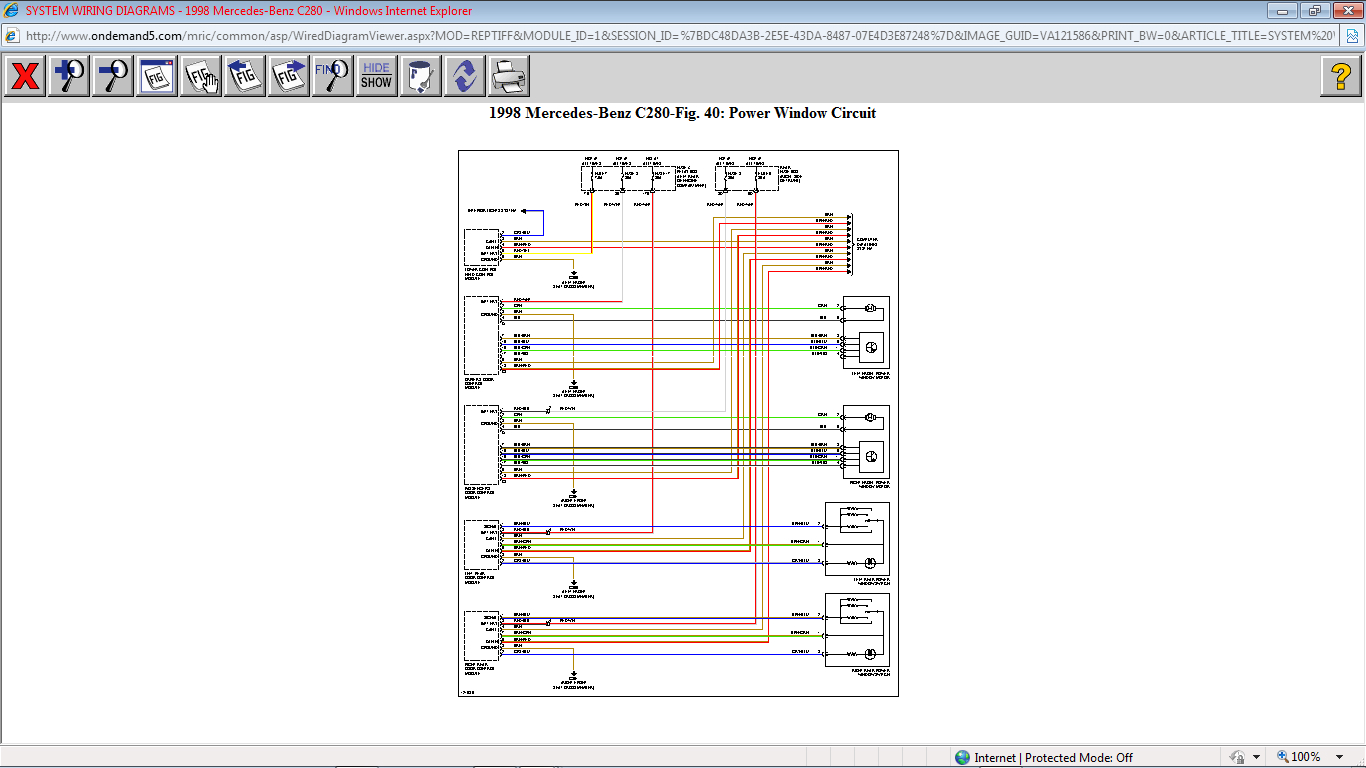Print the wiring diagram
The height and width of the screenshot is (768, 1366).
(x=509, y=76)
